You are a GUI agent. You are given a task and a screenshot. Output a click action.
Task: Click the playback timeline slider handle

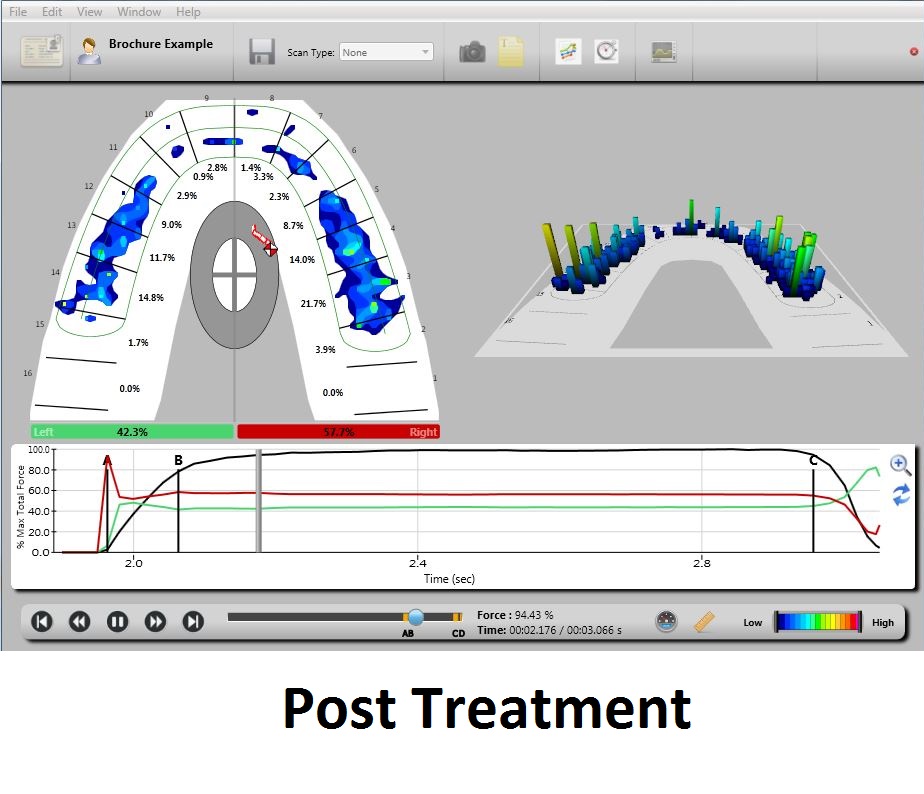(x=415, y=618)
